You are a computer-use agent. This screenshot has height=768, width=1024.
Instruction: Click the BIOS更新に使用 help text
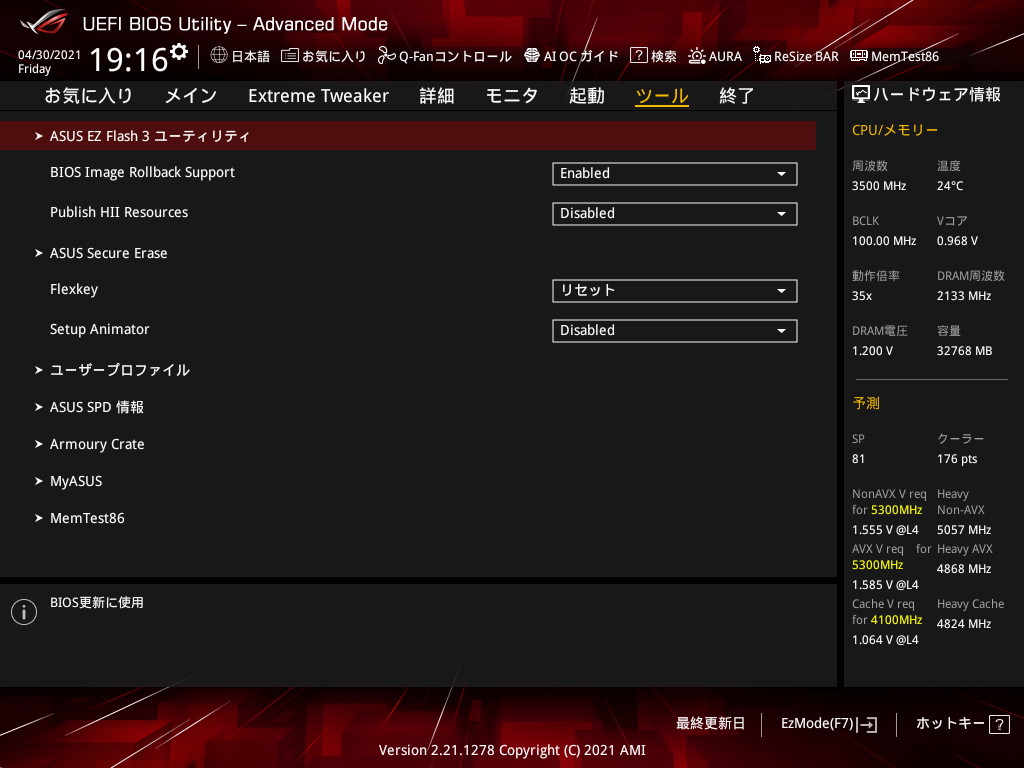pos(97,602)
